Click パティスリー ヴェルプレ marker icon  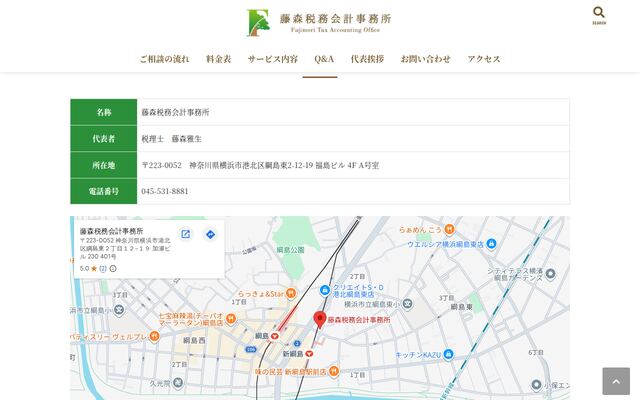[154, 336]
